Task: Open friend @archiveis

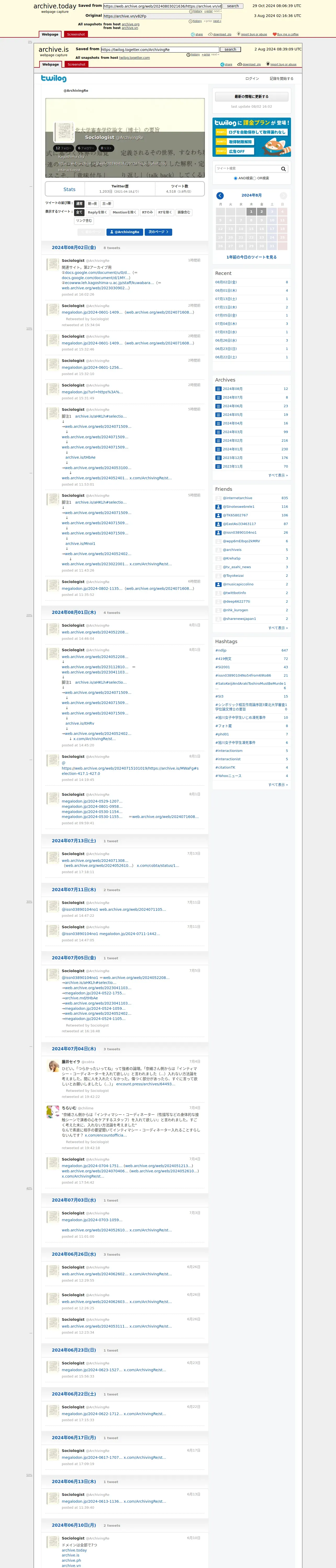Action: click(232, 550)
